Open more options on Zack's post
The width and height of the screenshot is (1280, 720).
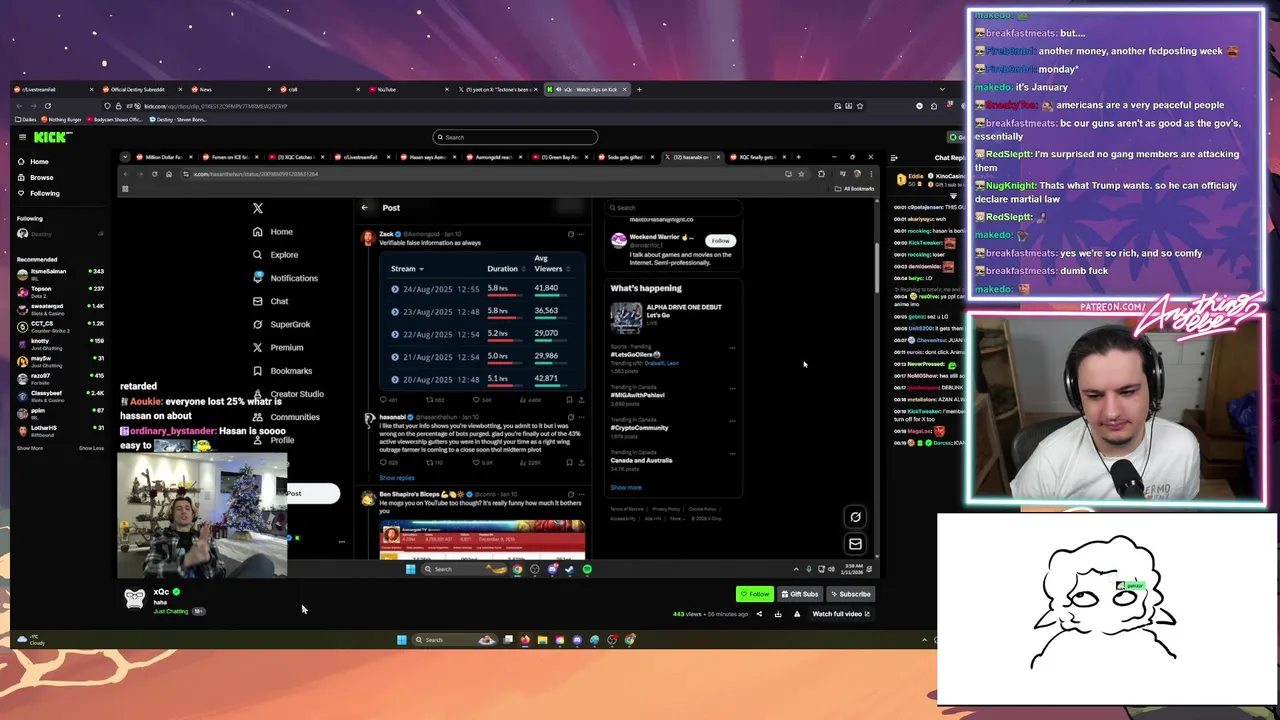pyautogui.click(x=582, y=234)
